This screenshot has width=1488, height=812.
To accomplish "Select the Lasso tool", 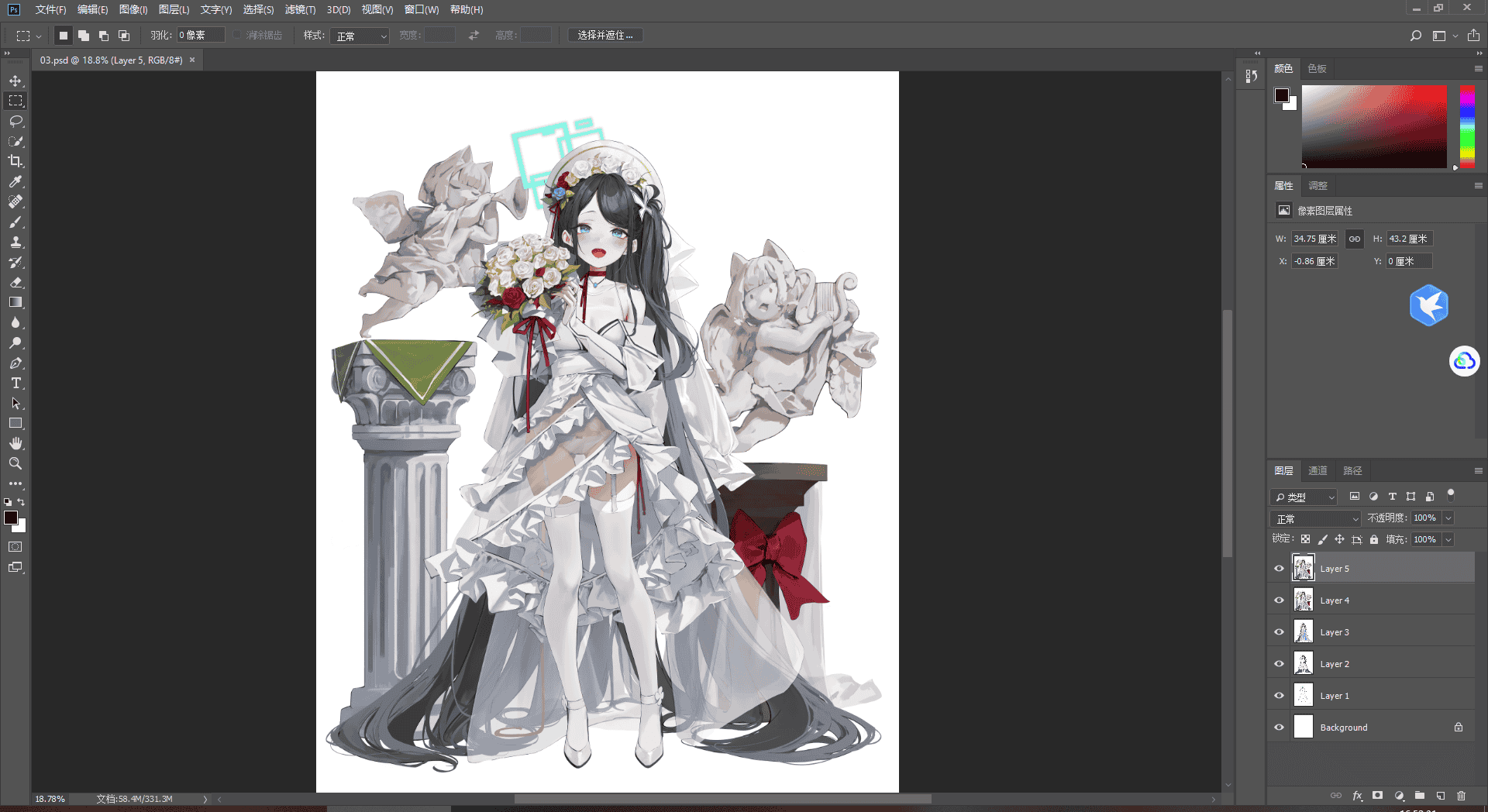I will click(x=15, y=121).
